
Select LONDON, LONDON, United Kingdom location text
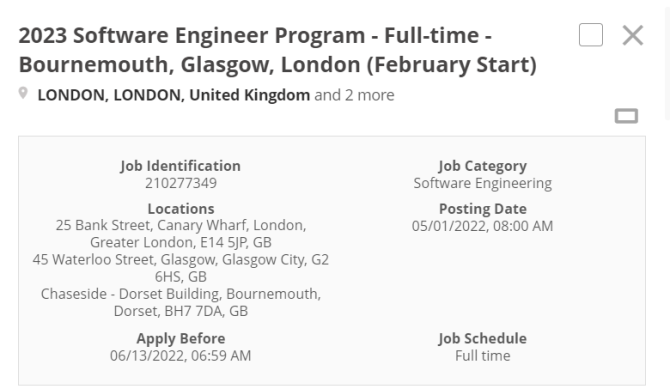173,95
